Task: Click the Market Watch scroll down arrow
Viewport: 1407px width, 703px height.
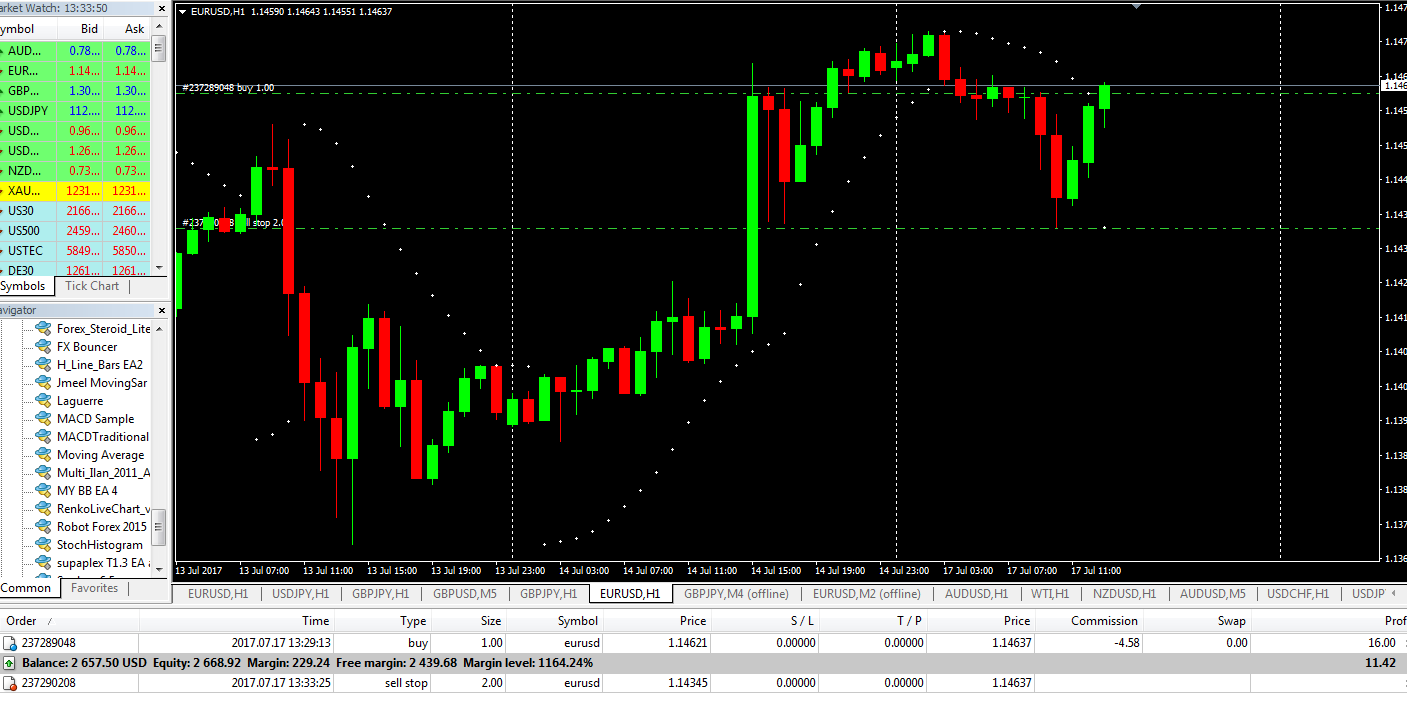Action: (159, 268)
